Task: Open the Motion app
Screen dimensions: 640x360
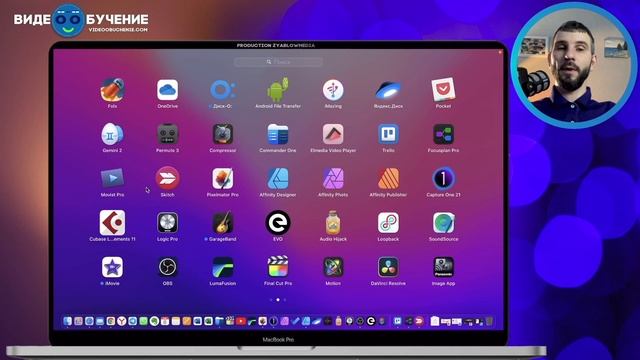Action: tap(333, 267)
